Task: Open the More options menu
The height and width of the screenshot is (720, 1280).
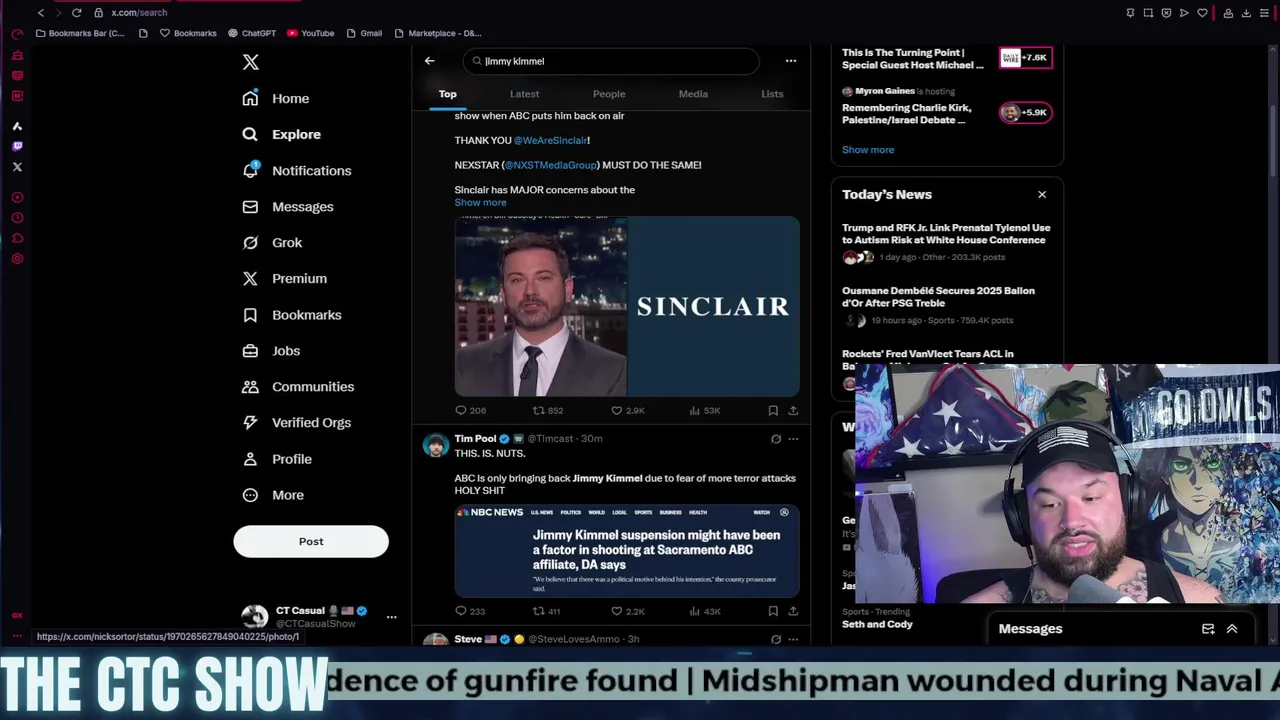Action: click(x=273, y=494)
